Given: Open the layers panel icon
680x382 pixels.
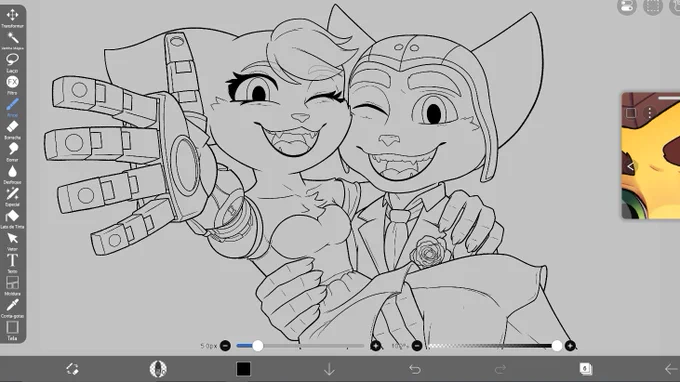Looking at the screenshot, I should 585,369.
